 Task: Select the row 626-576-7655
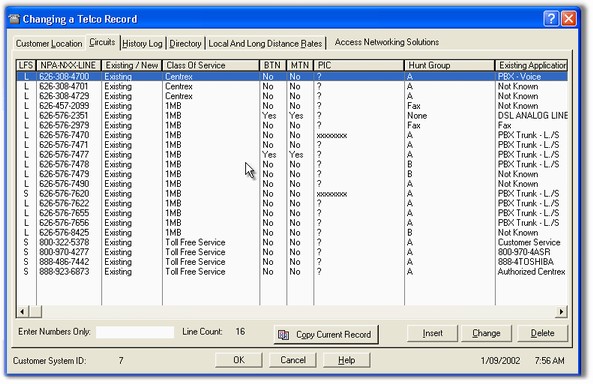(x=292, y=213)
